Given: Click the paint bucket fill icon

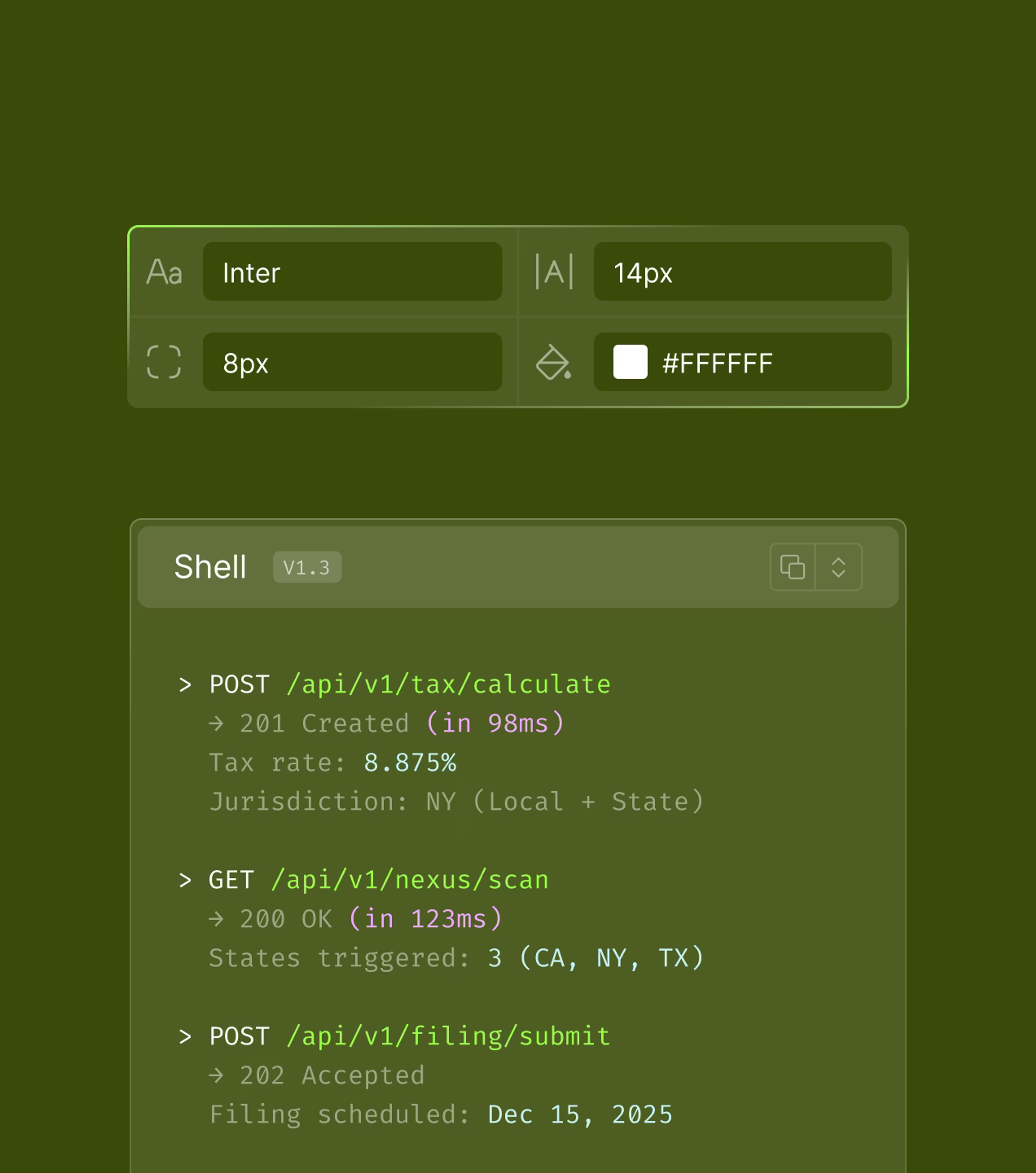Looking at the screenshot, I should pos(554,362).
